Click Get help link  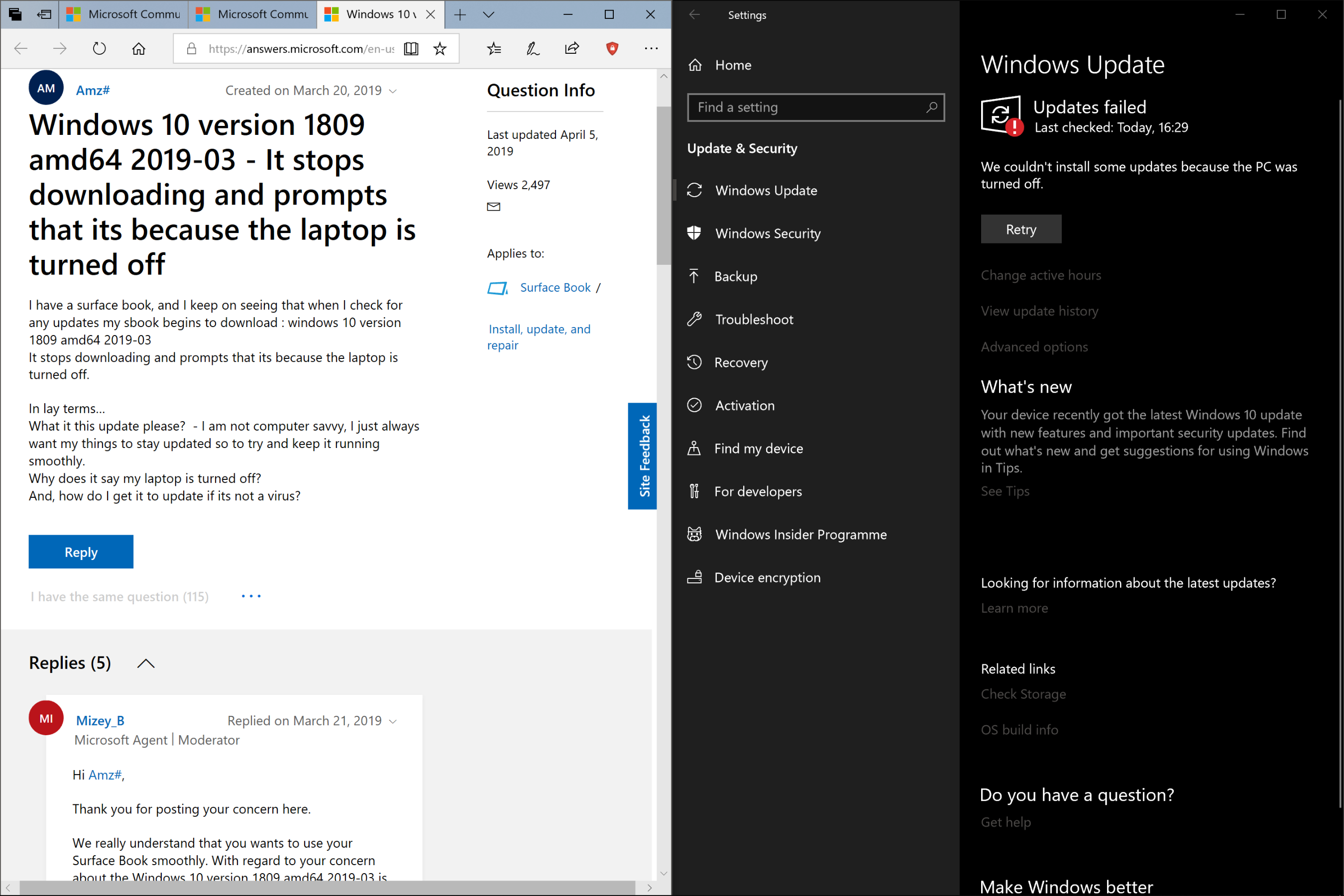(1006, 822)
